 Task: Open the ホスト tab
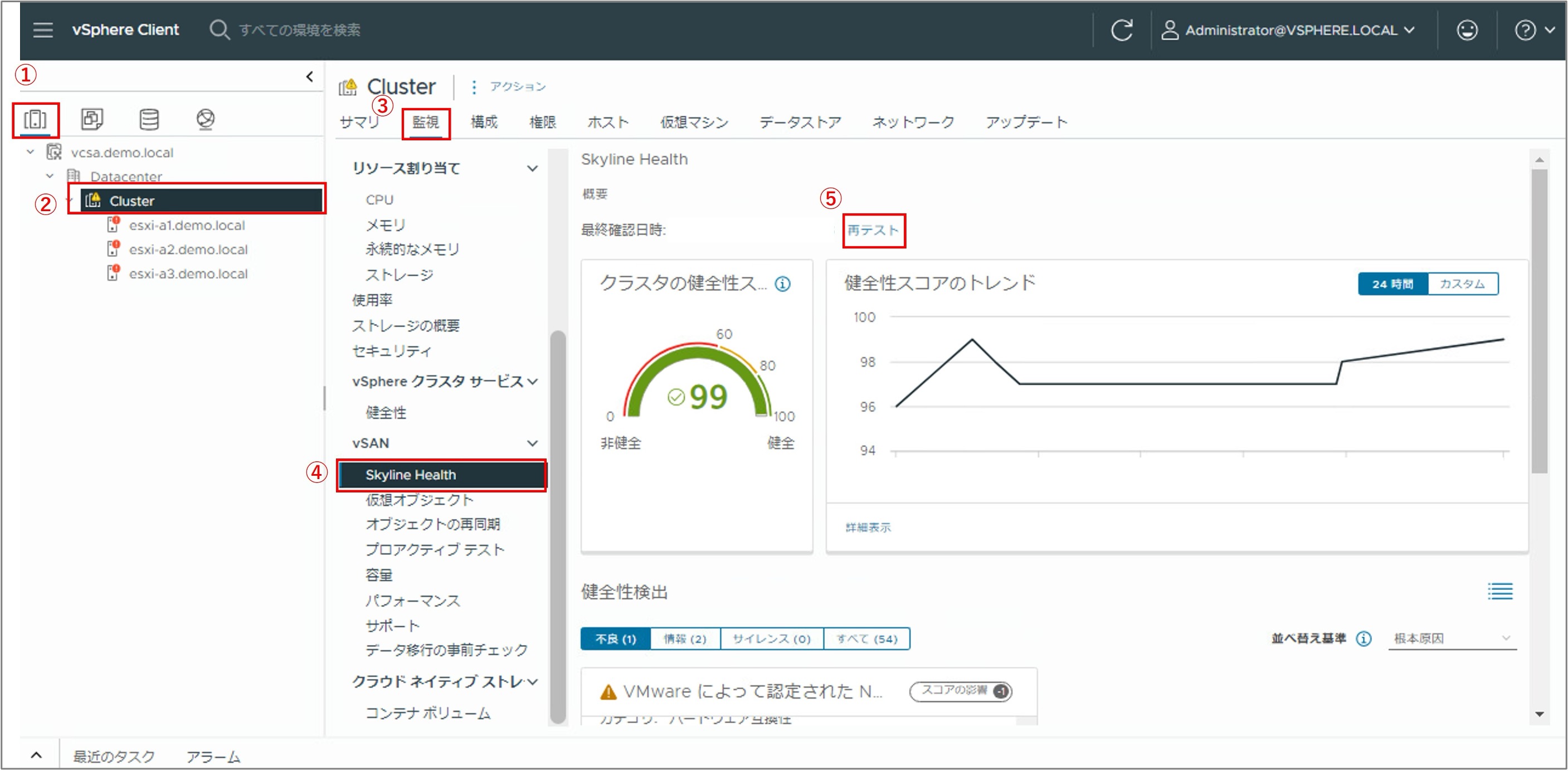(607, 123)
